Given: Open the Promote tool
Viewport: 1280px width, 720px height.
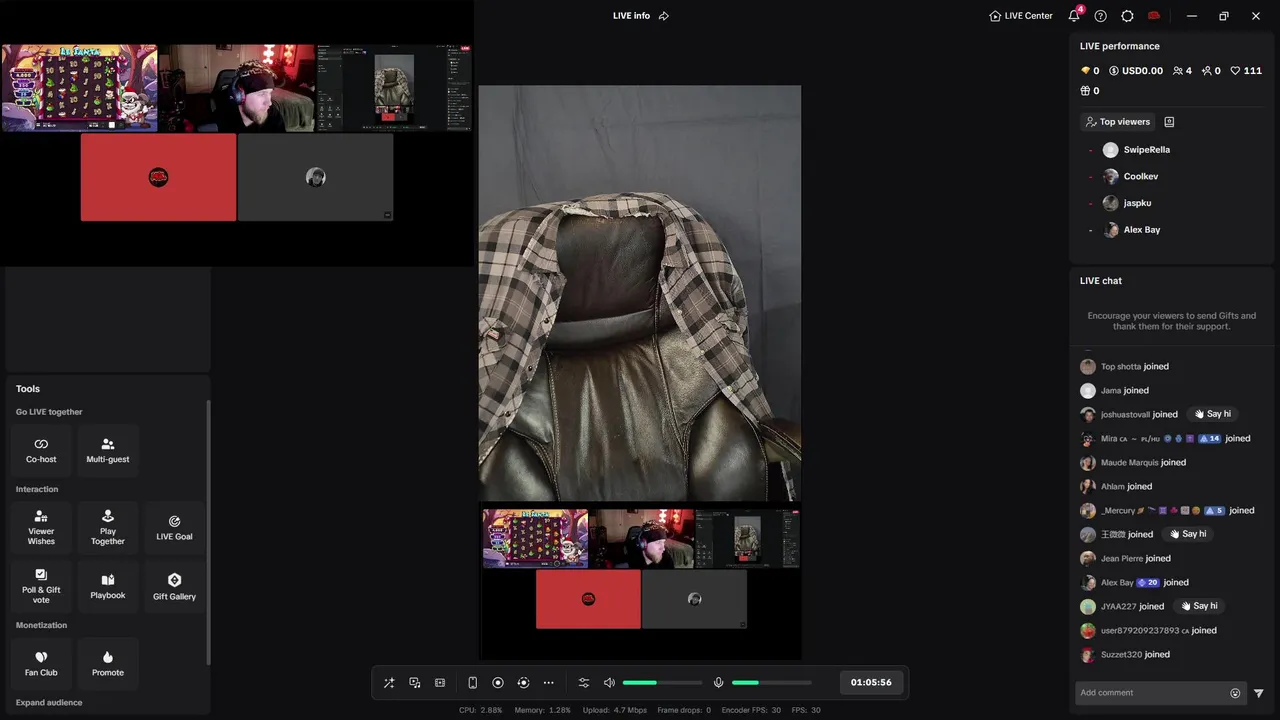Looking at the screenshot, I should [x=108, y=663].
